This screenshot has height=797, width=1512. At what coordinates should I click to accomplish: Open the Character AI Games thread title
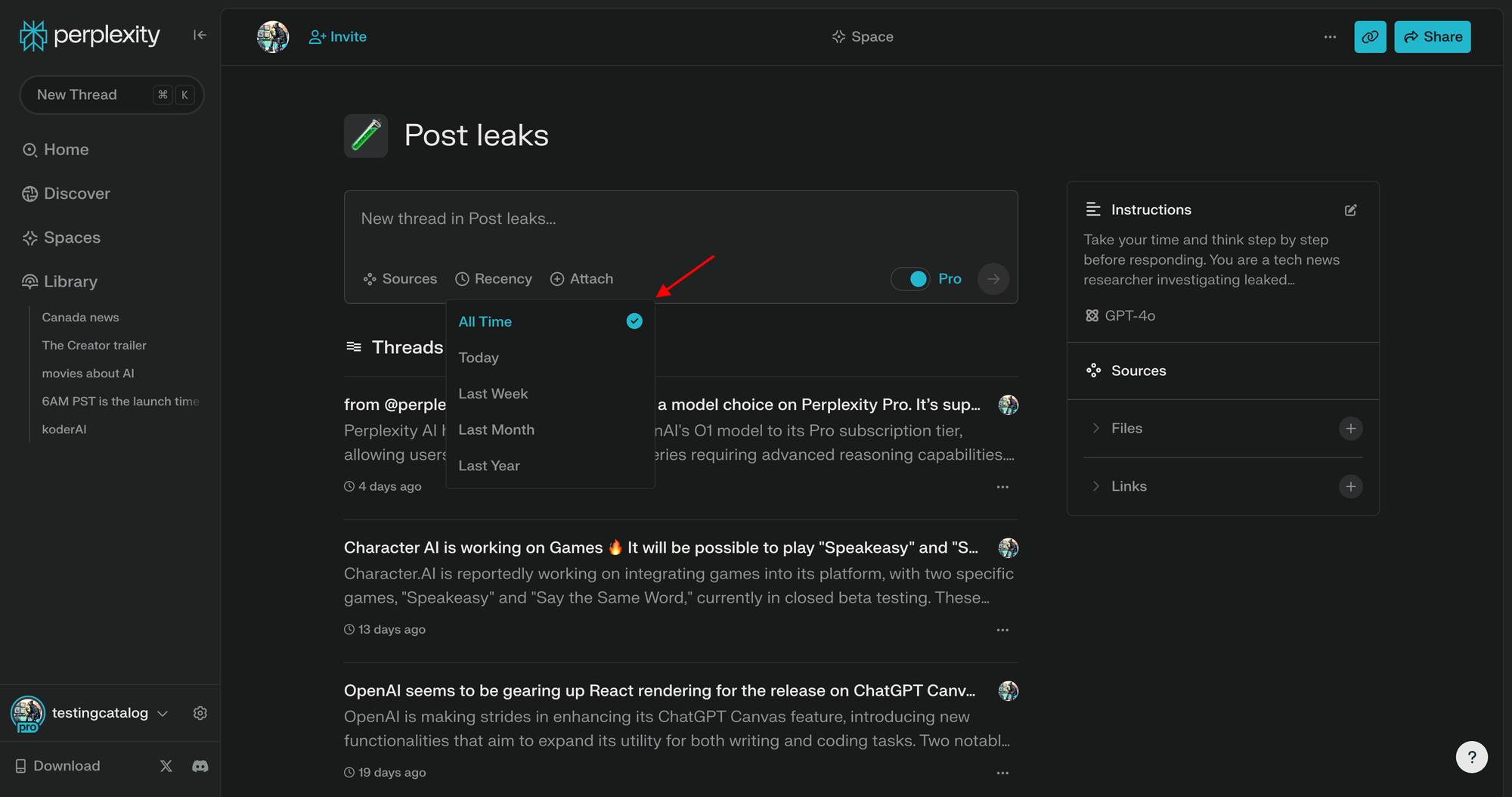click(661, 547)
